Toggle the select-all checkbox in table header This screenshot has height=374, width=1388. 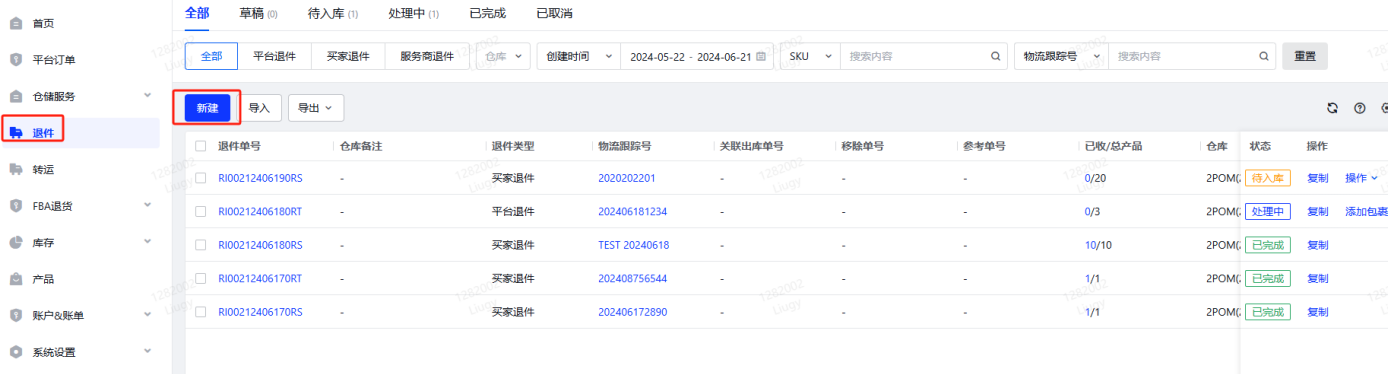pos(201,146)
